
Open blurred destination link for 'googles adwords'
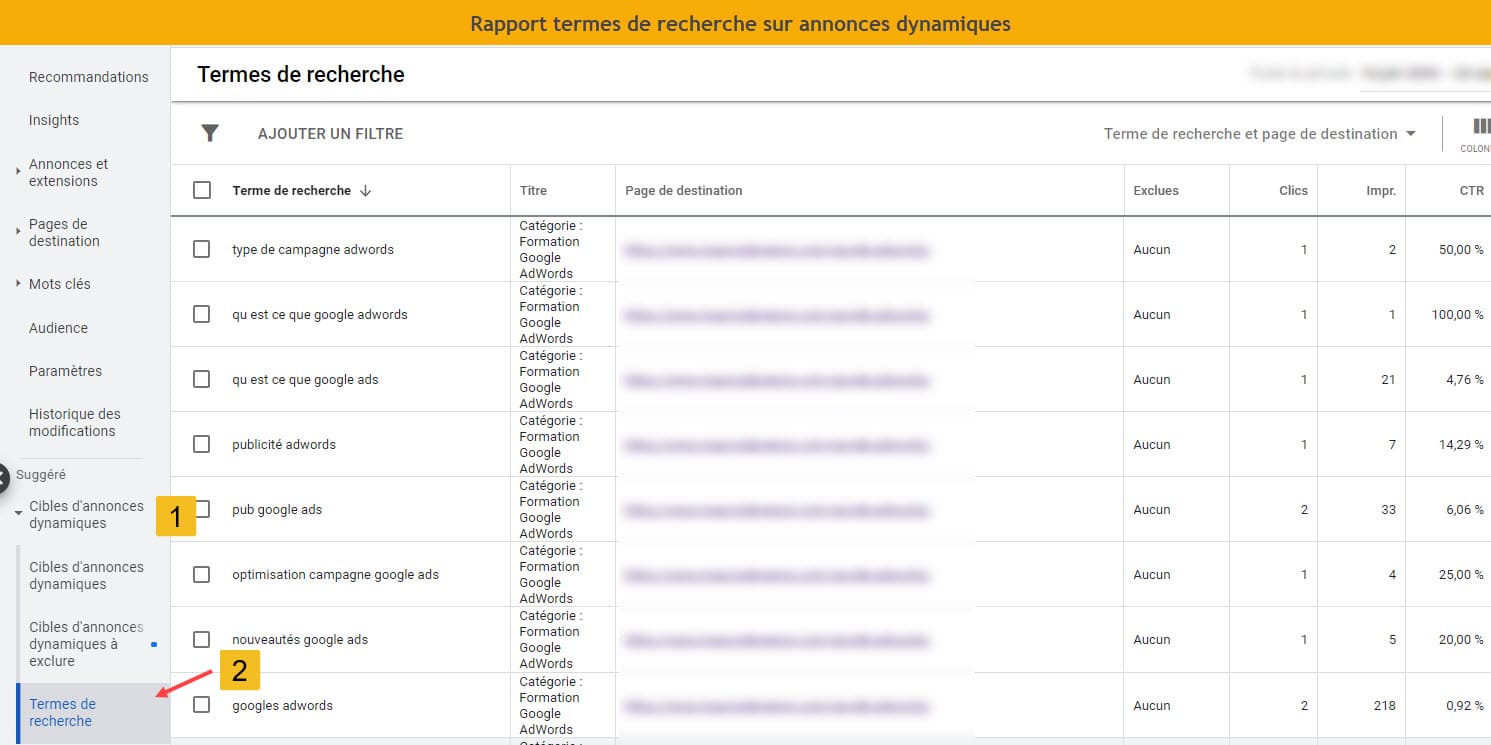(777, 706)
